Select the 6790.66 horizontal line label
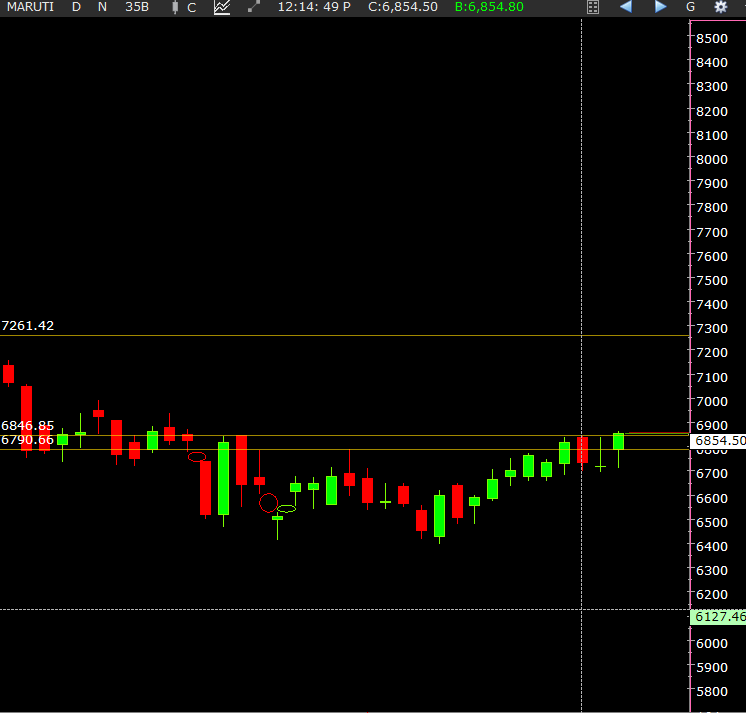The height and width of the screenshot is (713, 746). click(28, 440)
